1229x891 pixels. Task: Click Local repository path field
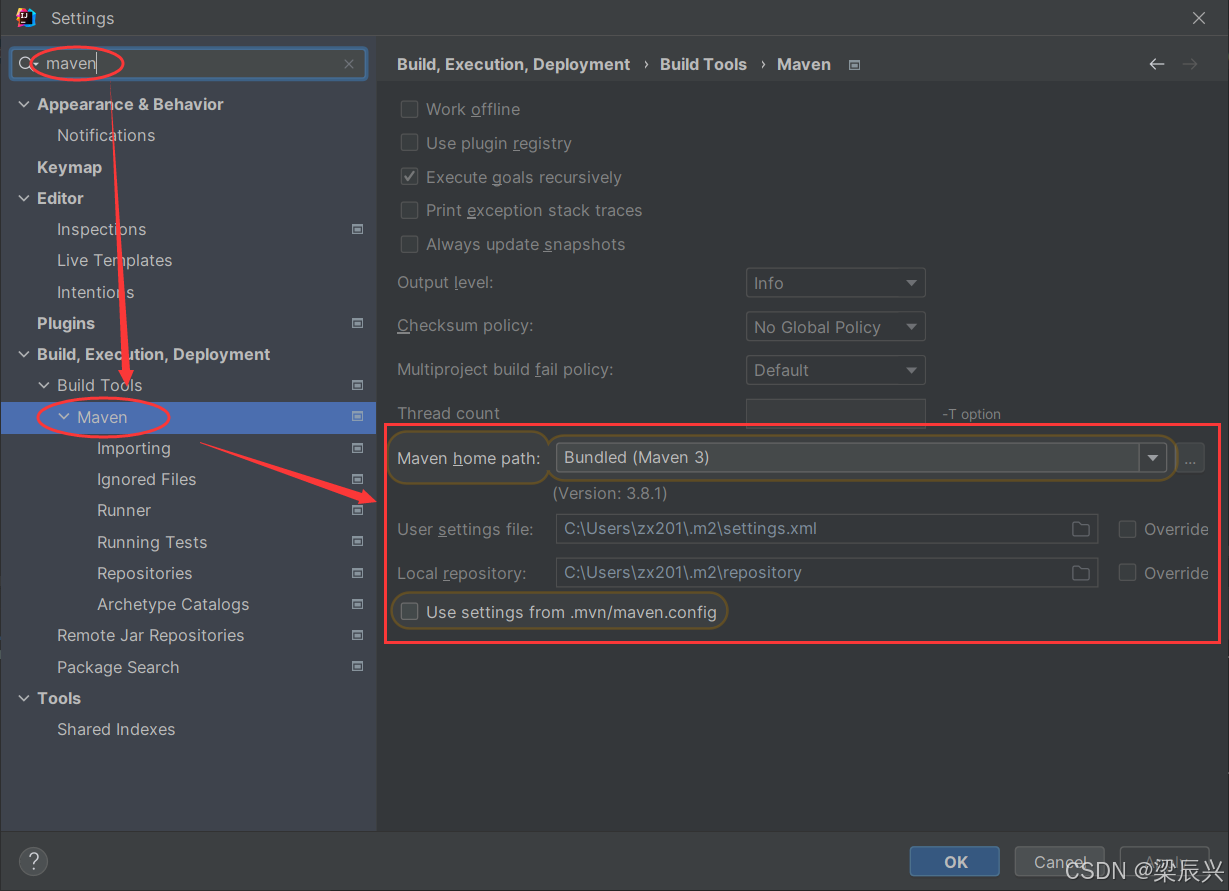pyautogui.click(x=826, y=573)
